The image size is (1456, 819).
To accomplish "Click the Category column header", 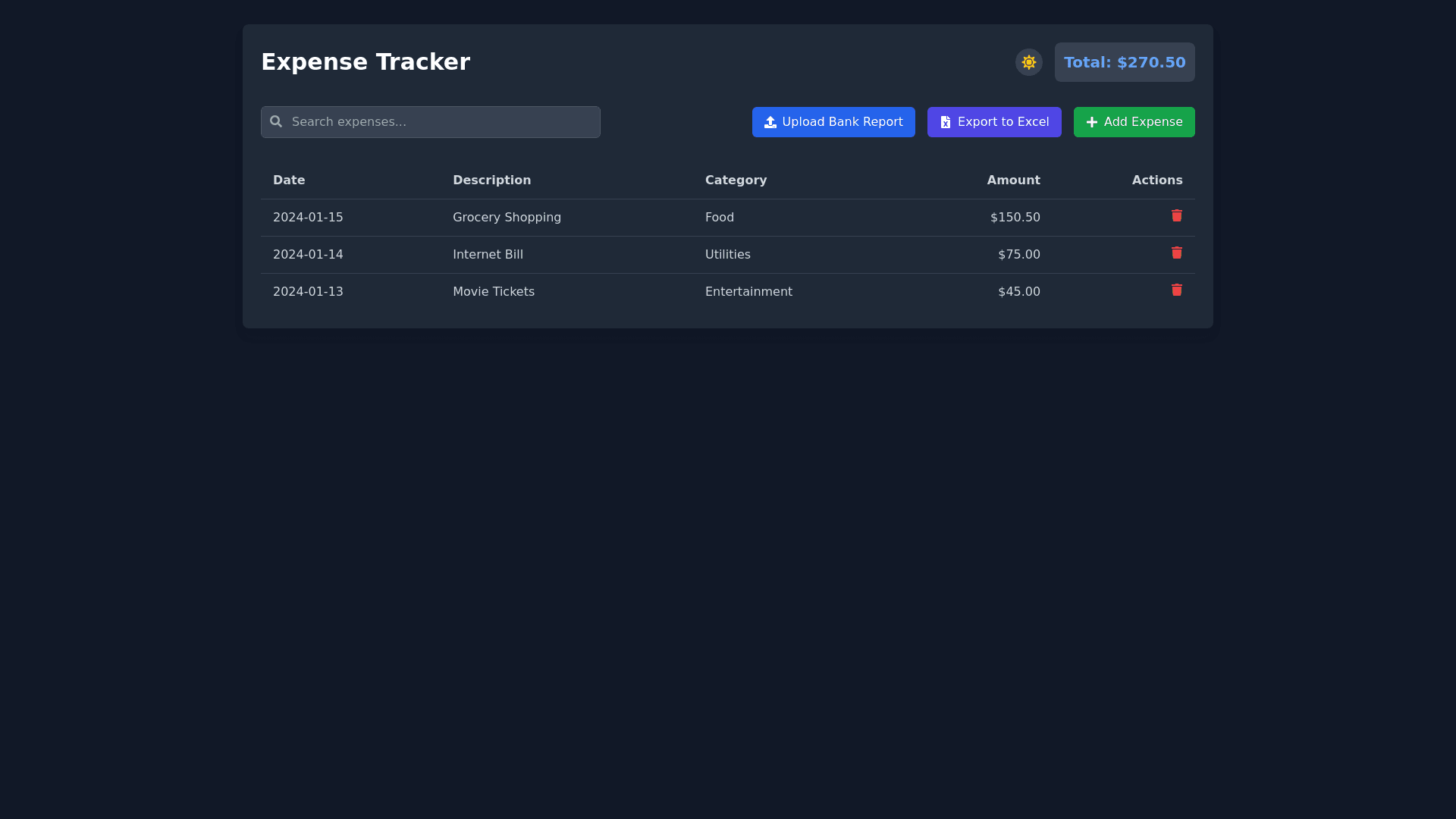I will [736, 180].
